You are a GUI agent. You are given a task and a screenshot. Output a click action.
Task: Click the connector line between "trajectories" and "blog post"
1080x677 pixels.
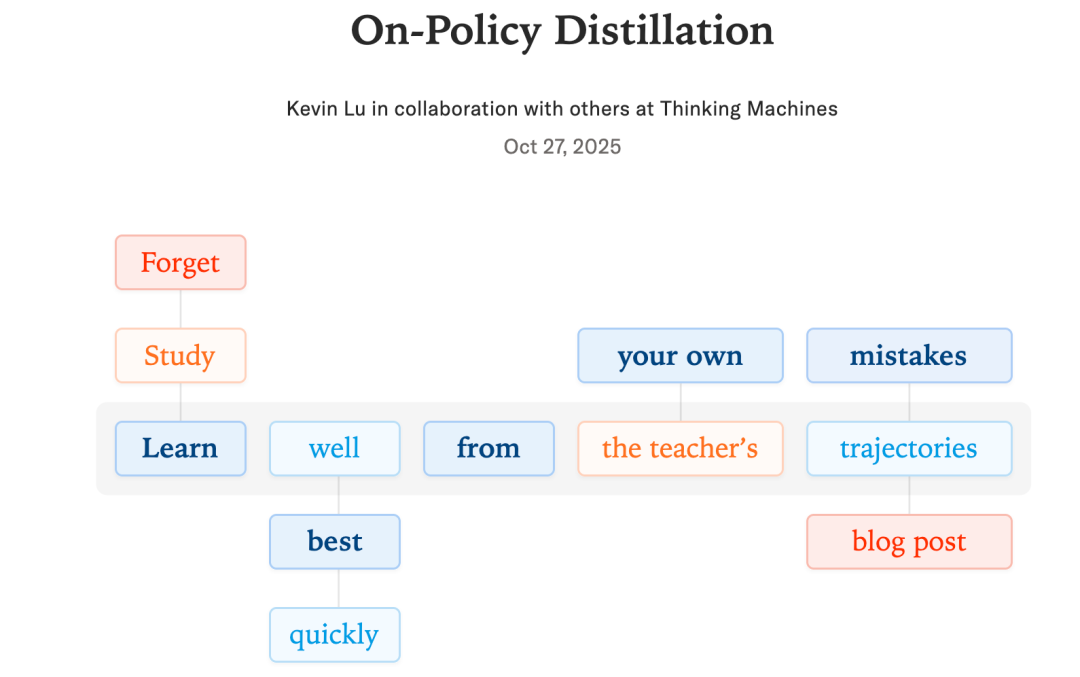(909, 495)
